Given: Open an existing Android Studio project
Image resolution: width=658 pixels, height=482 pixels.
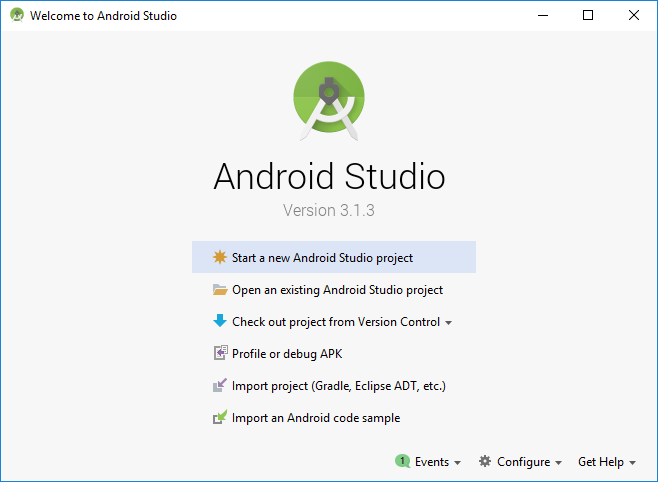Looking at the screenshot, I should tap(334, 290).
